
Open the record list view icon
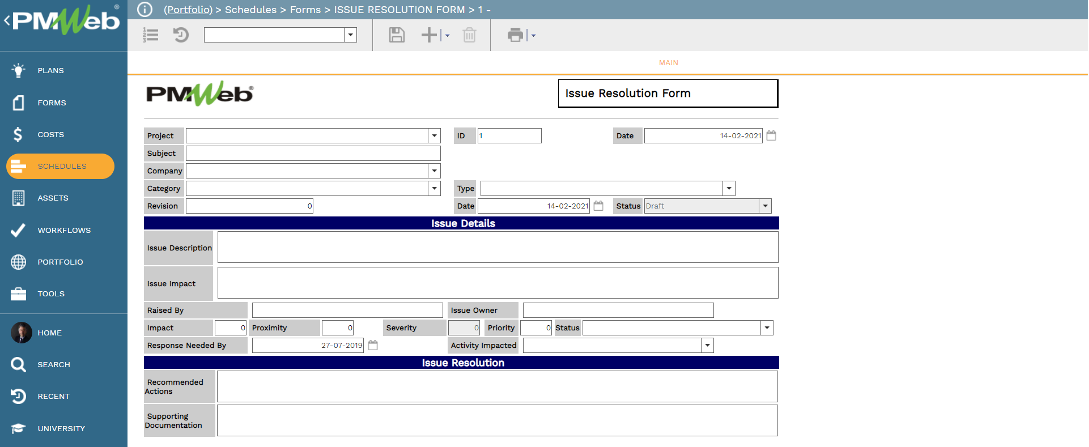coord(150,35)
